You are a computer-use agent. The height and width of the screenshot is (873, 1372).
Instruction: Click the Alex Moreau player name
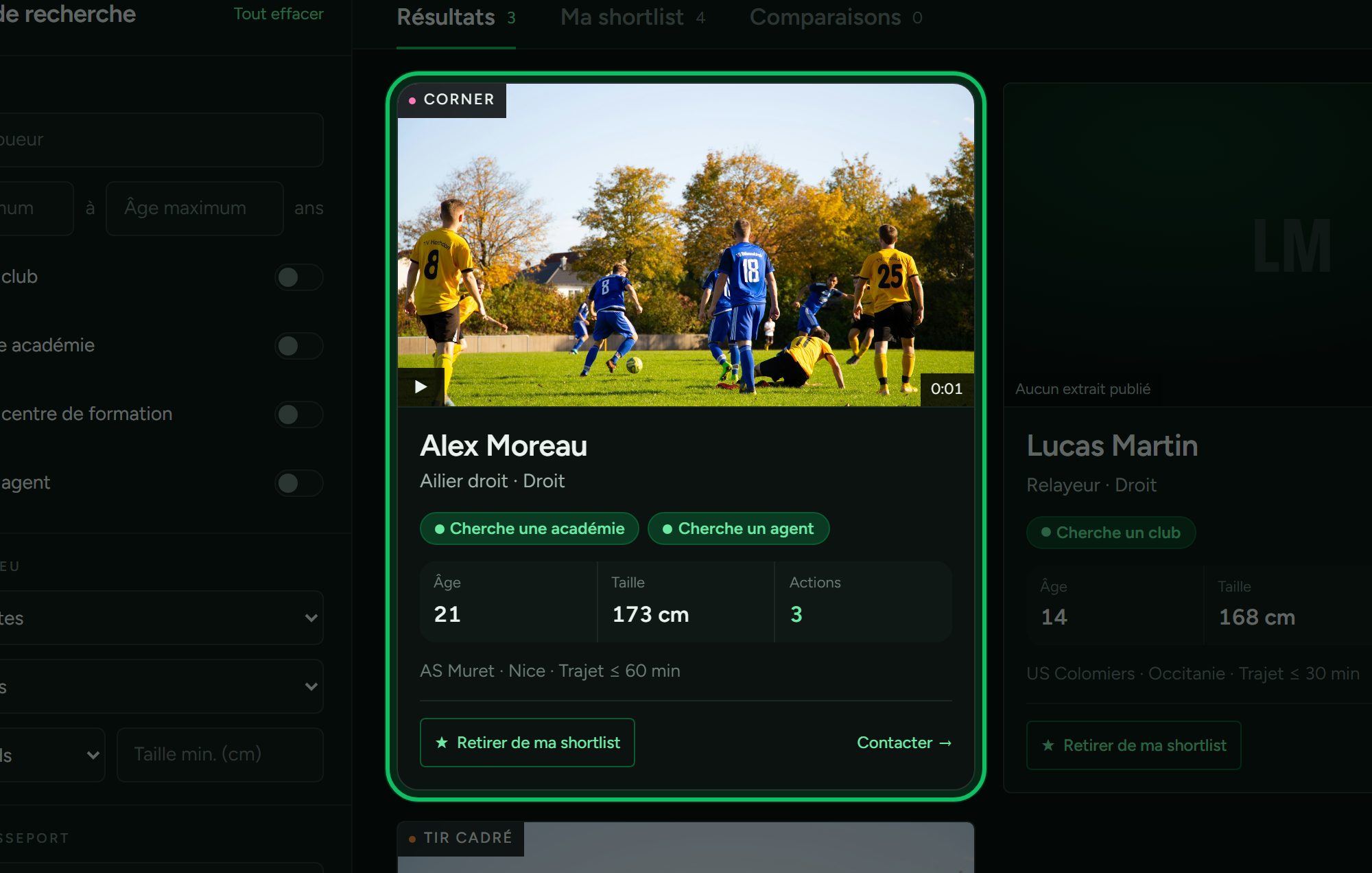click(x=504, y=446)
